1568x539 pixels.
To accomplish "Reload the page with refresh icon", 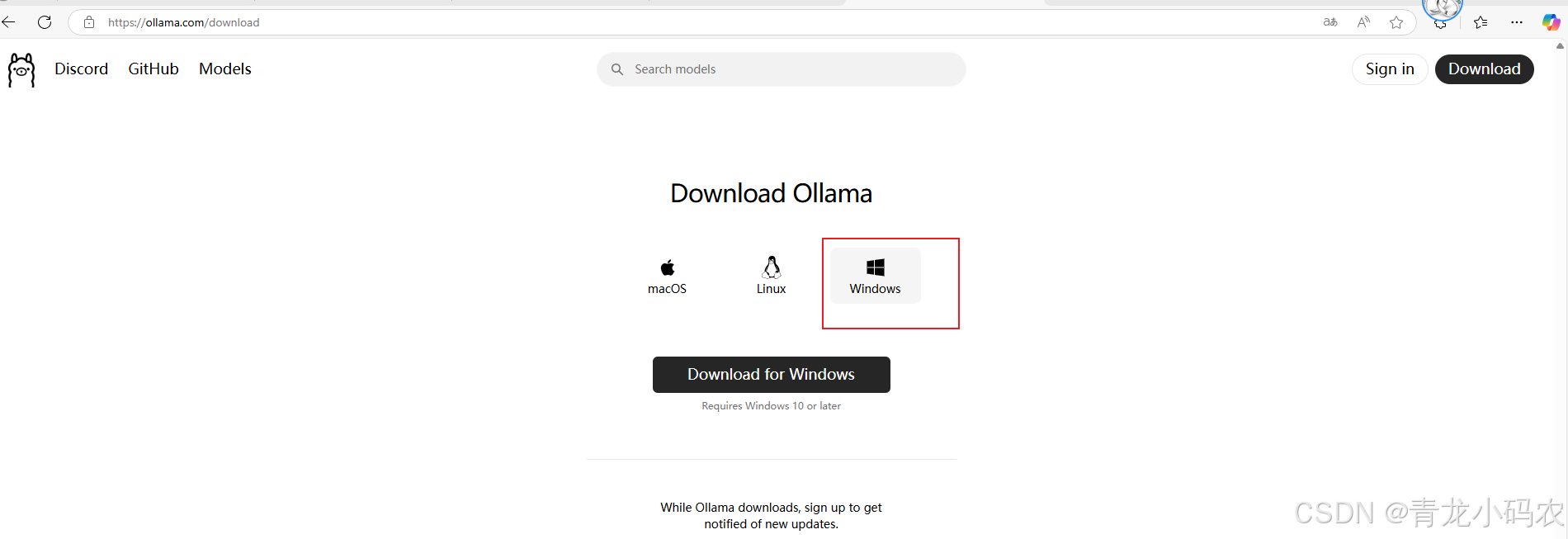I will 45,22.
